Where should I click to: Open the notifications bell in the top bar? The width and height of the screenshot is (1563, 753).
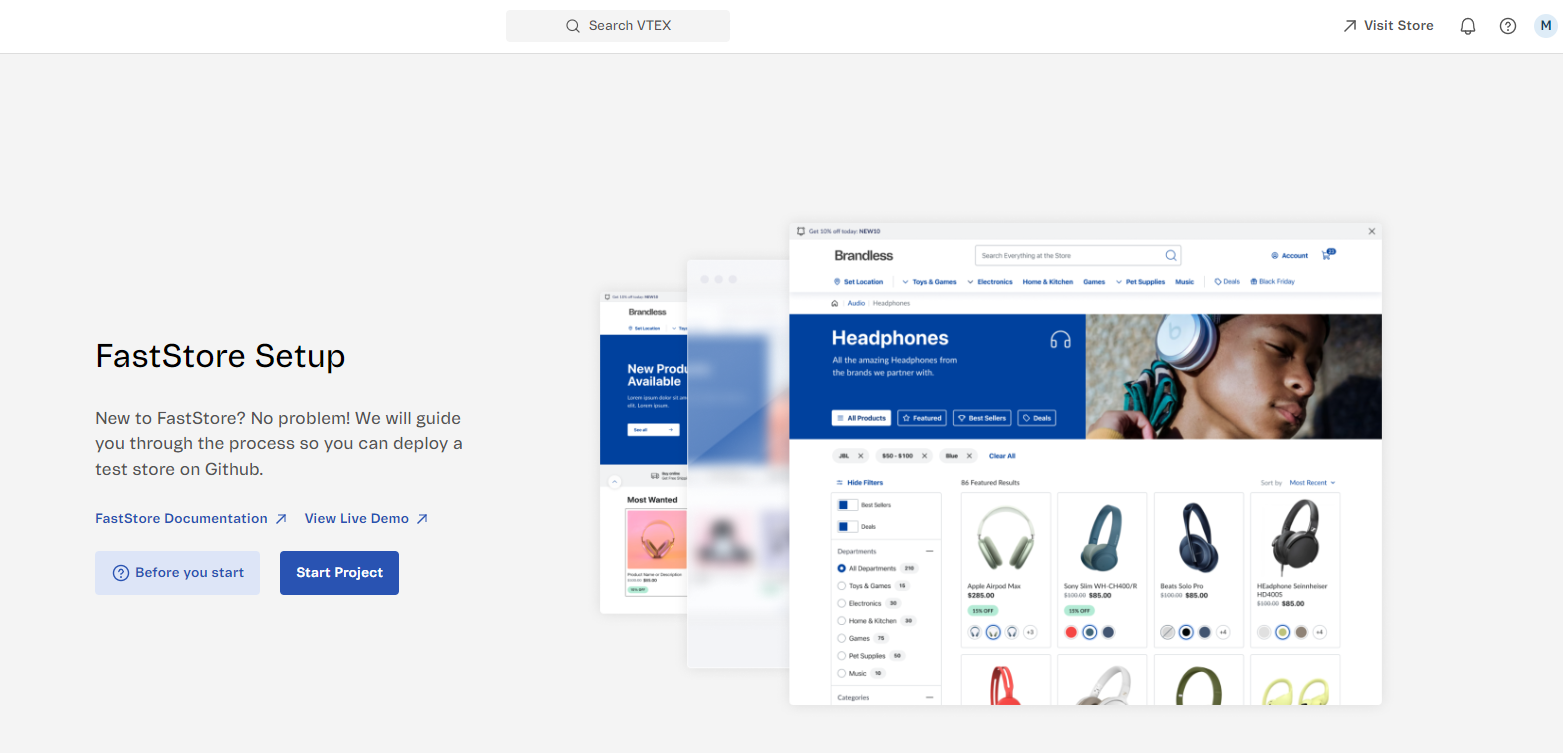coord(1467,26)
